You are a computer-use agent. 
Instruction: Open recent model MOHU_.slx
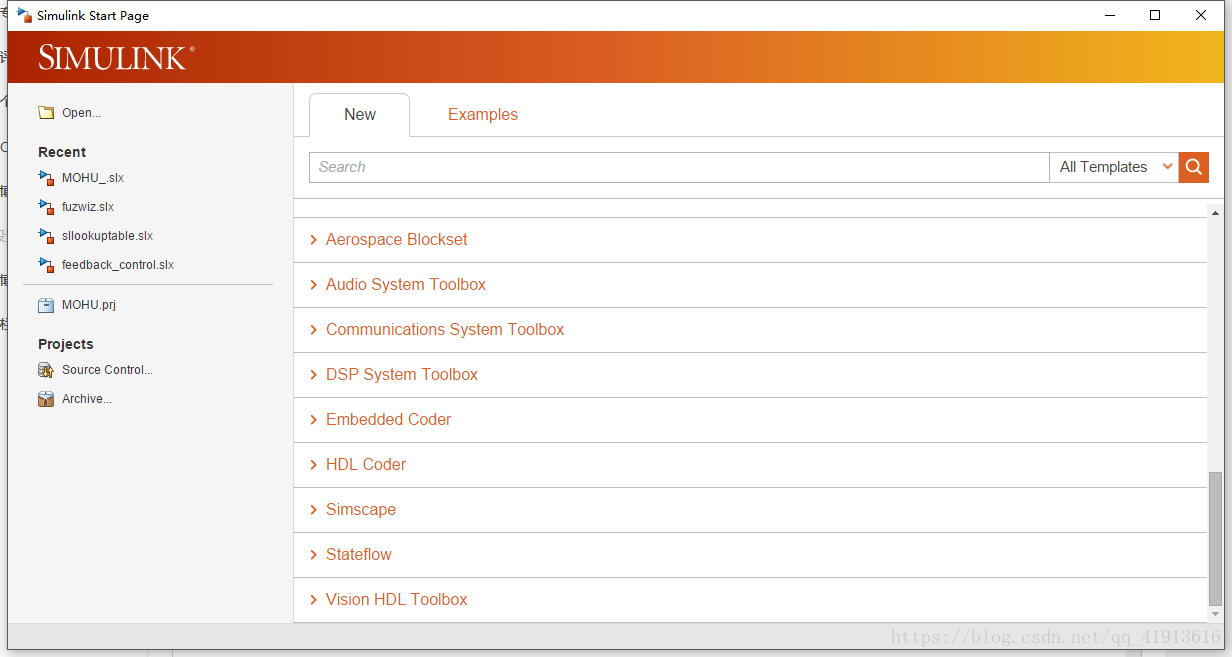[93, 178]
